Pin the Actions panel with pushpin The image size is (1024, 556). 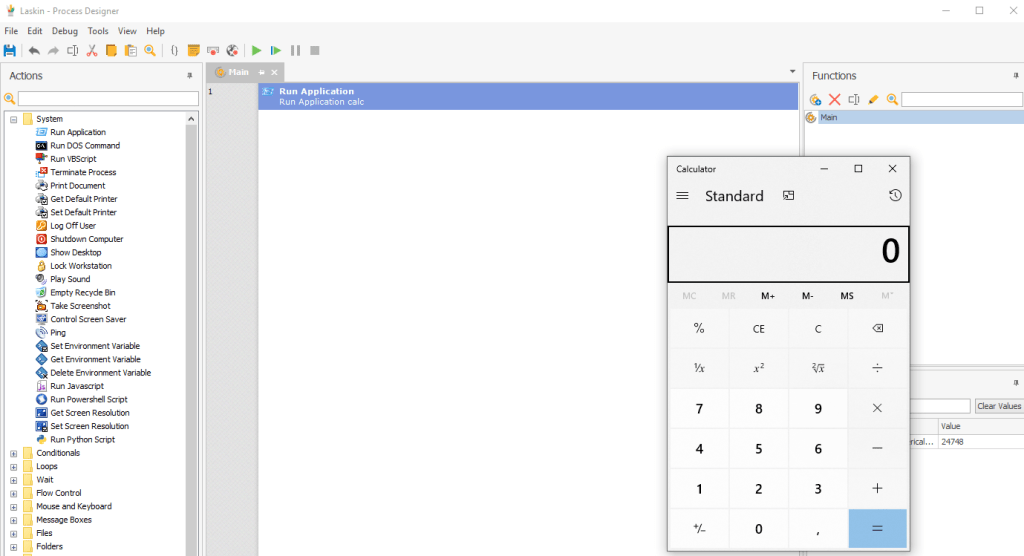(190, 76)
